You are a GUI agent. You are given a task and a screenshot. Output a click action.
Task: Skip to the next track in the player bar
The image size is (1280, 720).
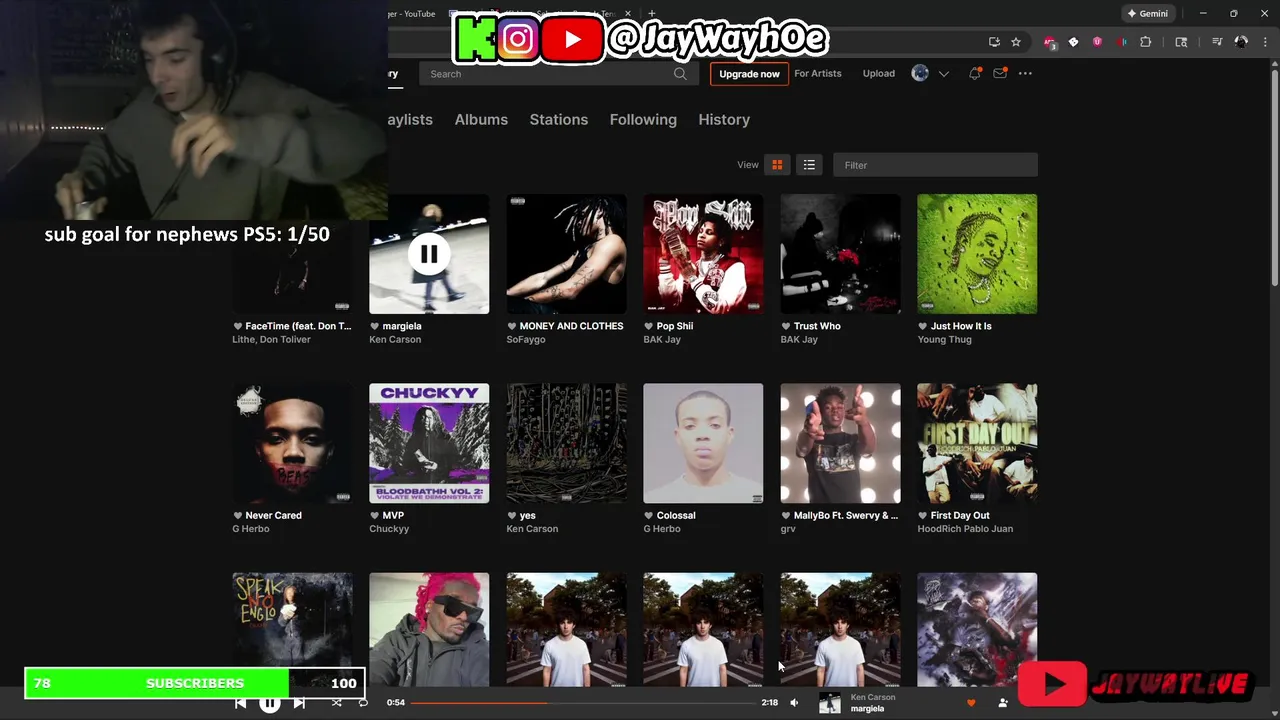tap(299, 703)
